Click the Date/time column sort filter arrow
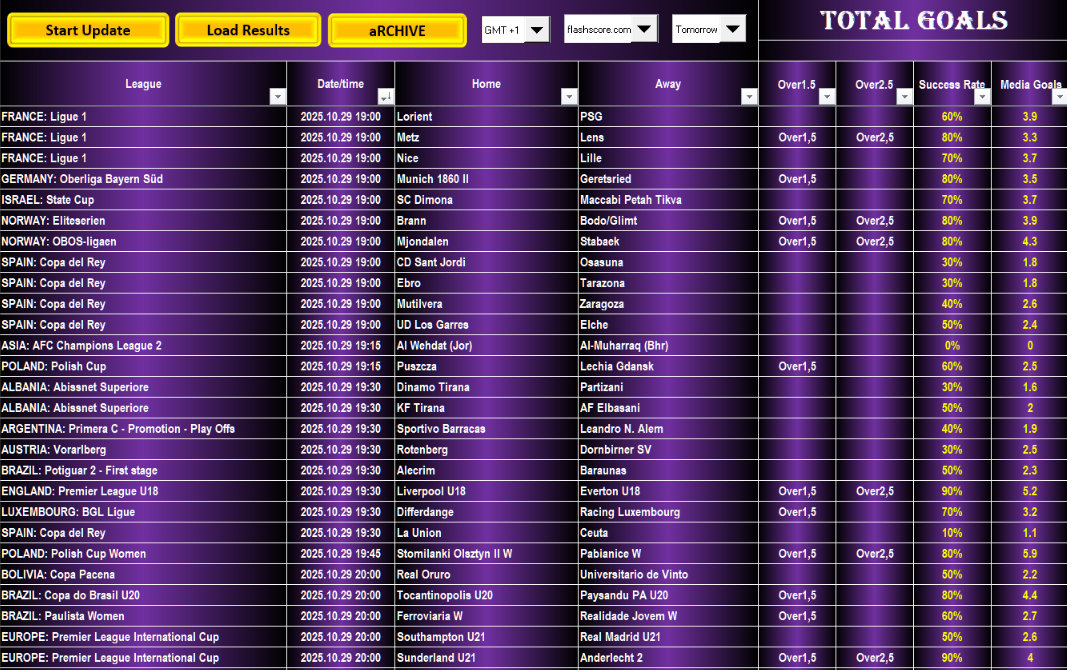Image resolution: width=1067 pixels, height=670 pixels. click(385, 97)
